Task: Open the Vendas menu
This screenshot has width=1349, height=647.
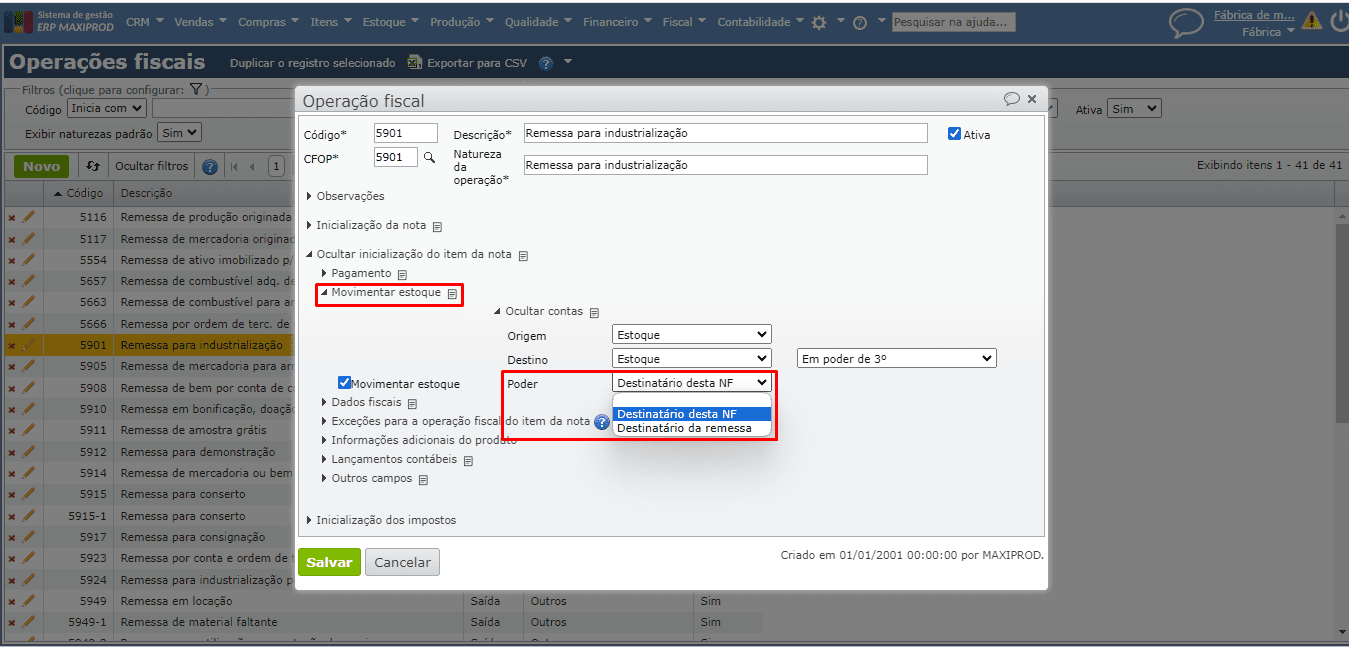Action: (200, 22)
